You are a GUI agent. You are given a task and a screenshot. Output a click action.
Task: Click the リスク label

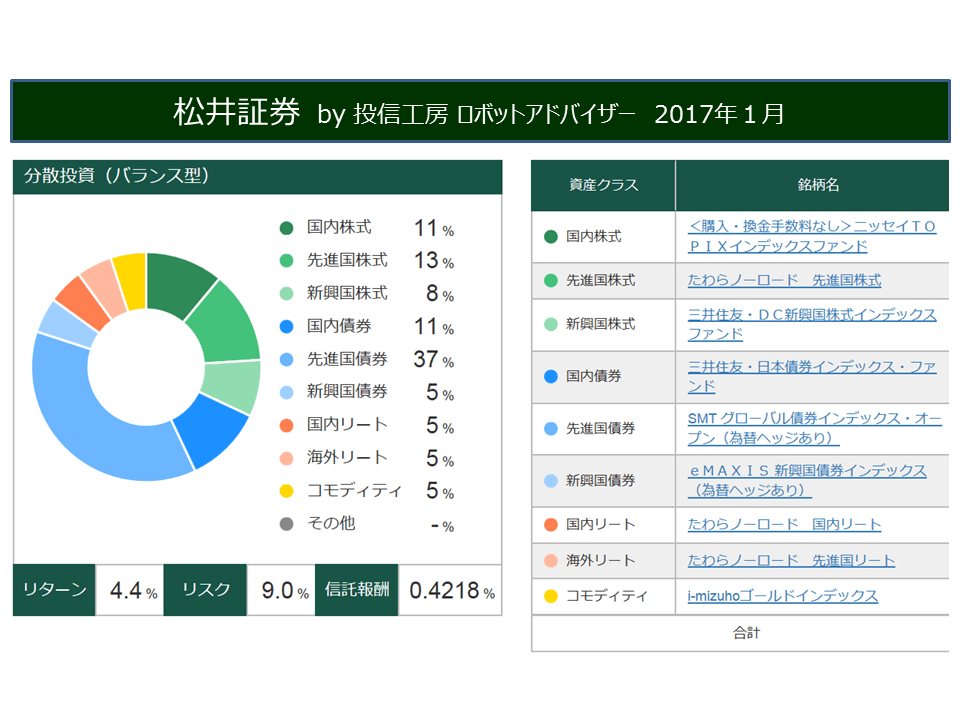[x=206, y=590]
